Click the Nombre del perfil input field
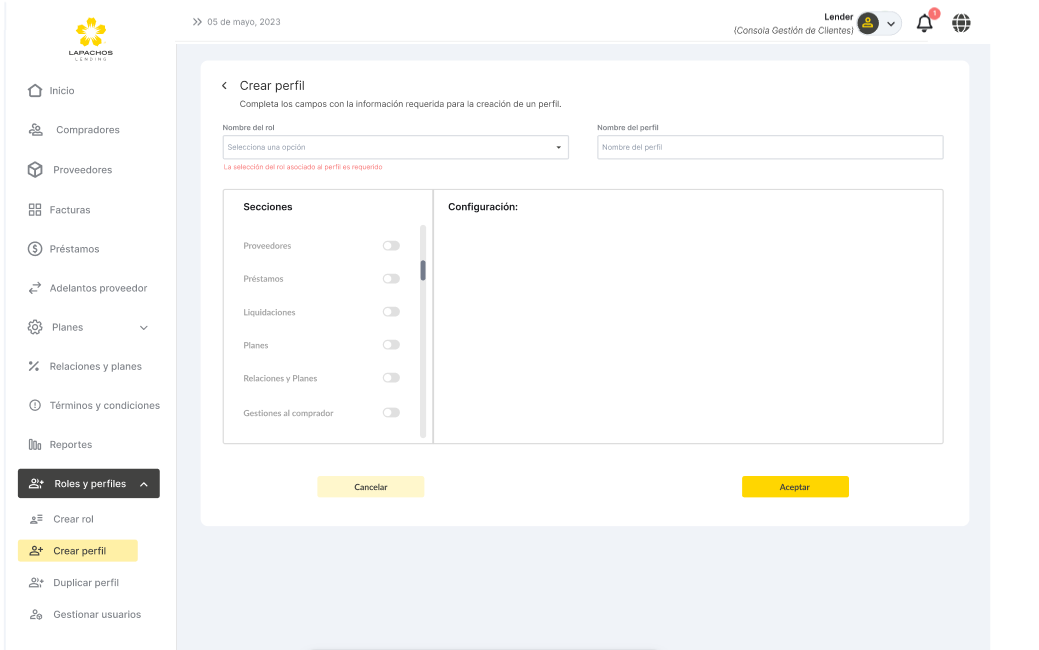 coord(769,148)
